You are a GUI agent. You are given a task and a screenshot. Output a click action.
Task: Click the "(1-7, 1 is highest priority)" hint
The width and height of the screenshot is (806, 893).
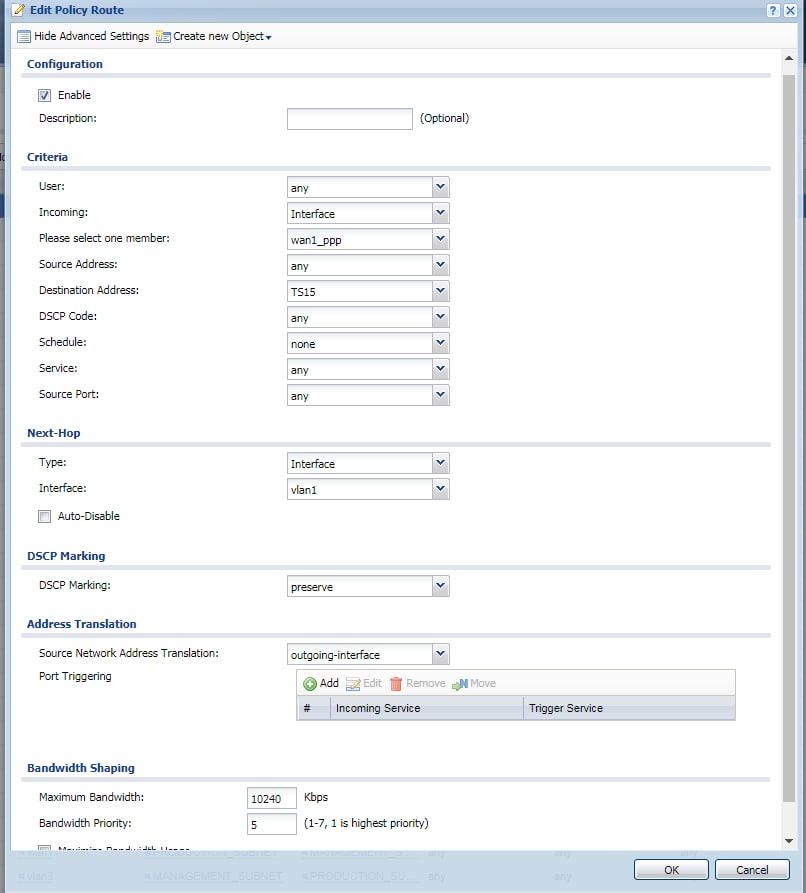pyautogui.click(x=366, y=823)
